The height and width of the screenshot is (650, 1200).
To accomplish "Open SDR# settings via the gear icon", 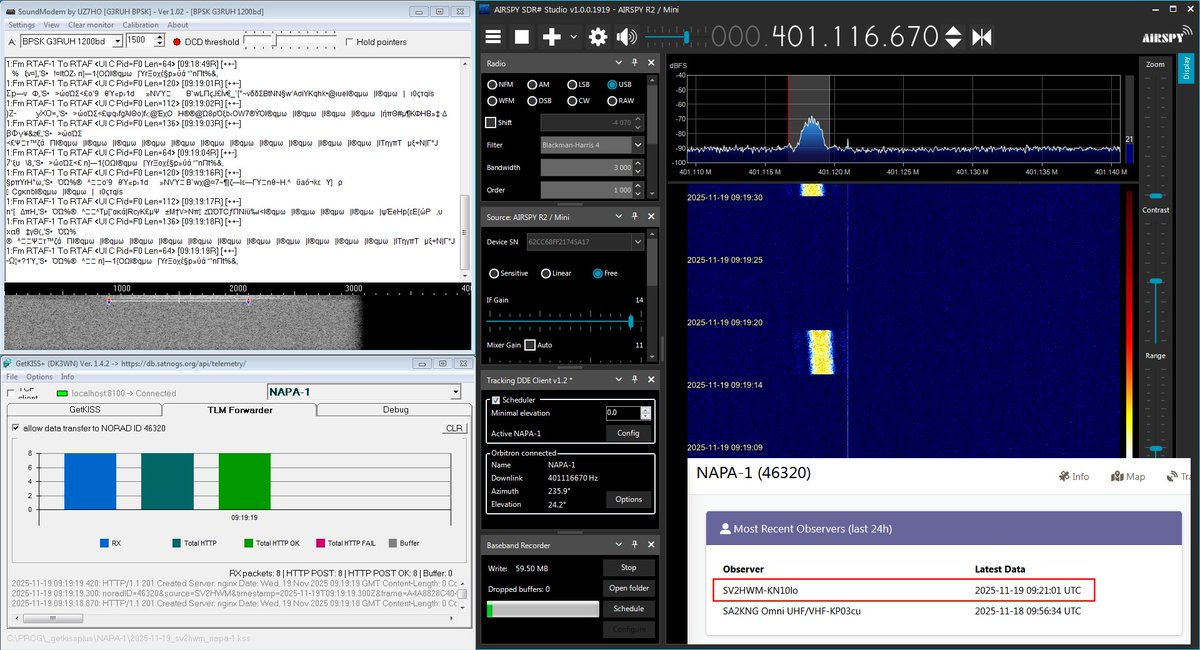I will (597, 36).
